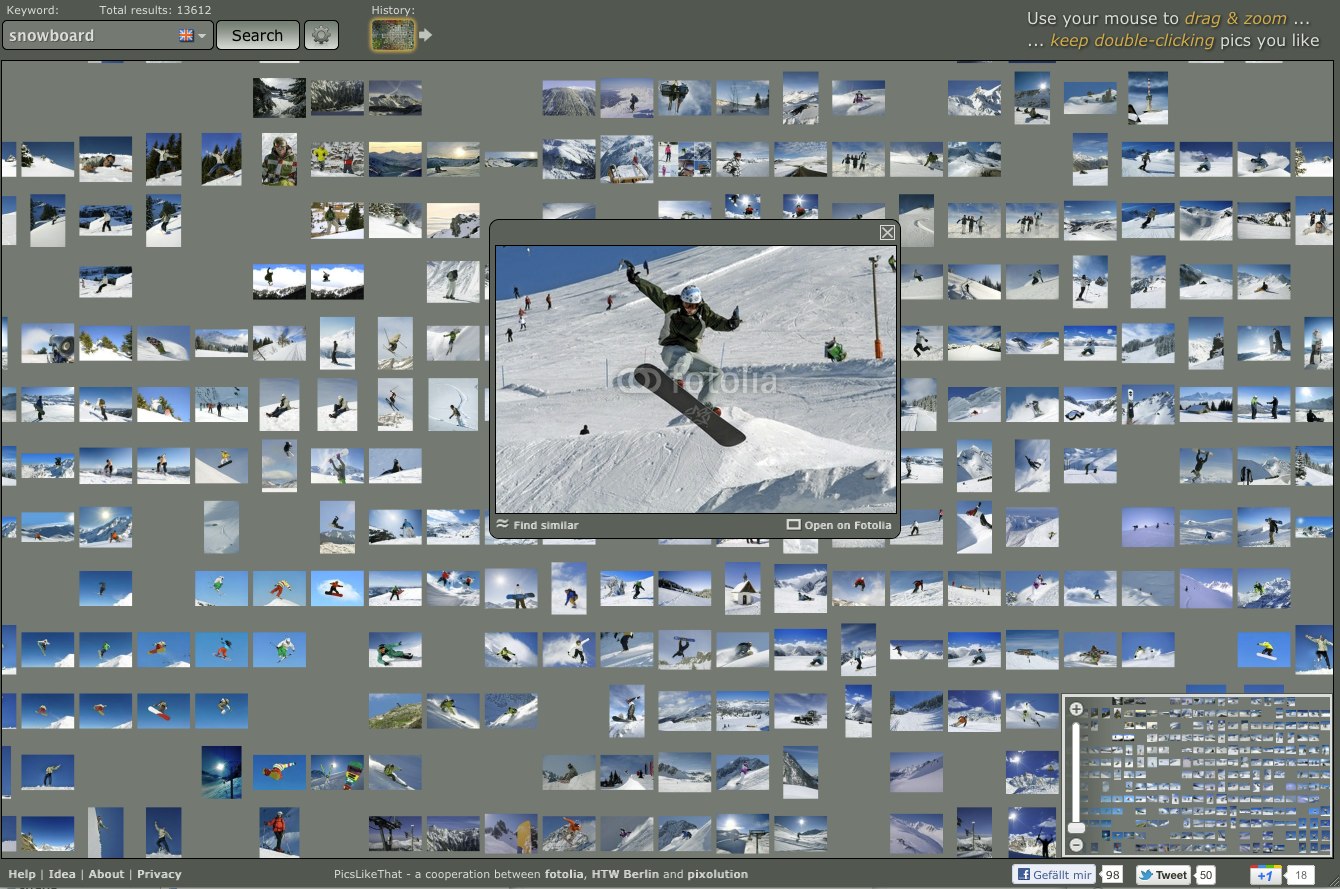Close the enlarged snowboarder preview

[x=887, y=232]
